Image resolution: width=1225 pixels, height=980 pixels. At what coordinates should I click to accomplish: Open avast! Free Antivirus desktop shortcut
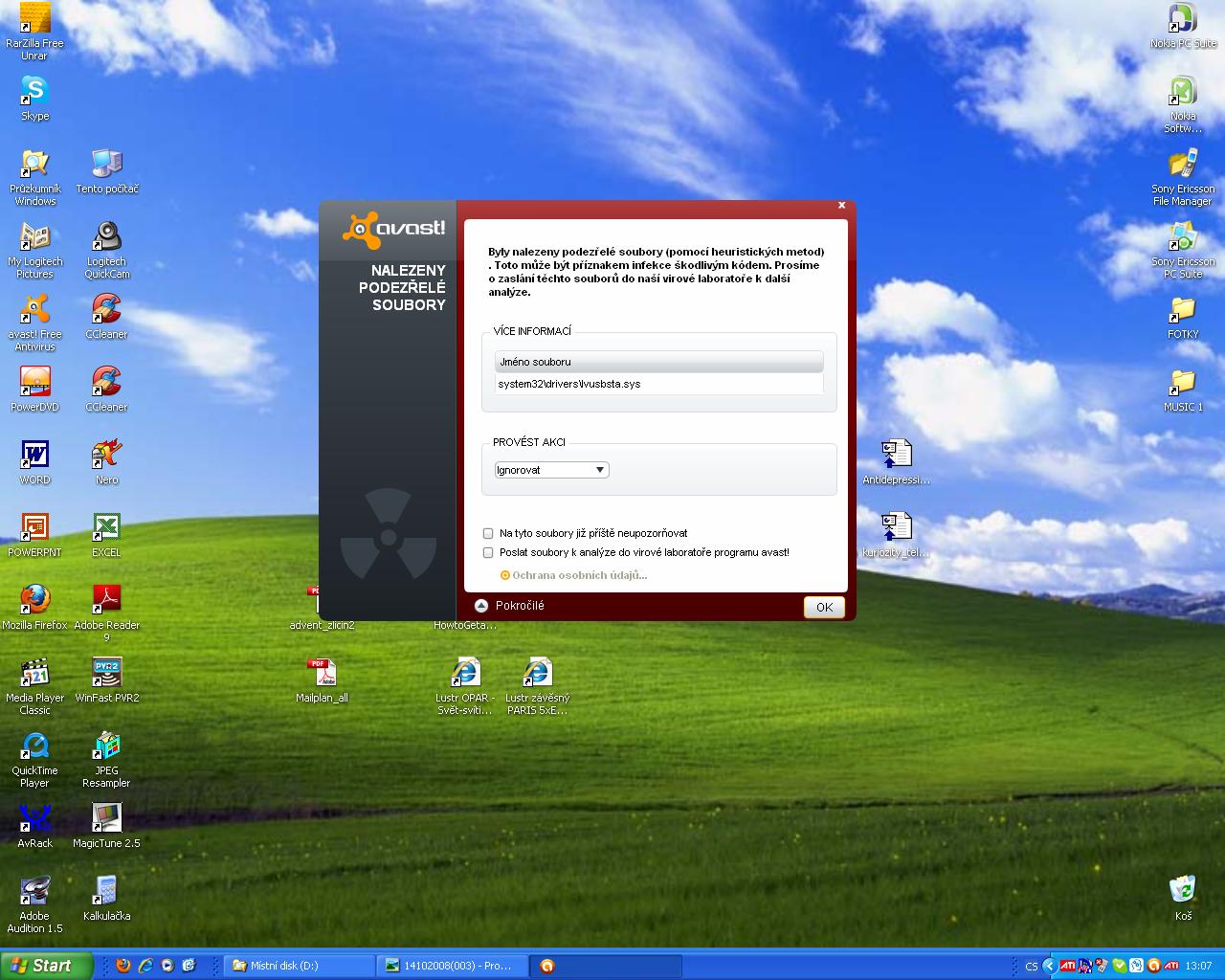(x=34, y=310)
